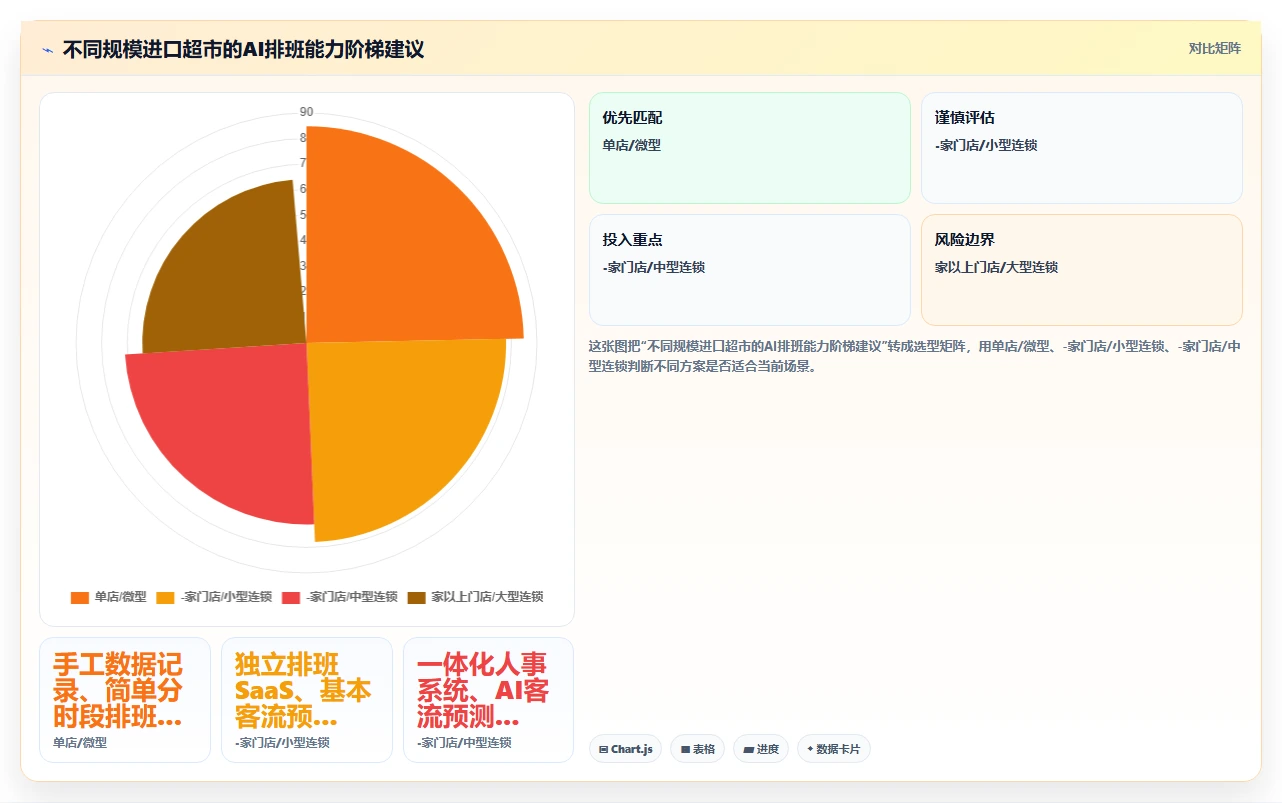Open the 独立排班SaaS data card

[x=307, y=700]
